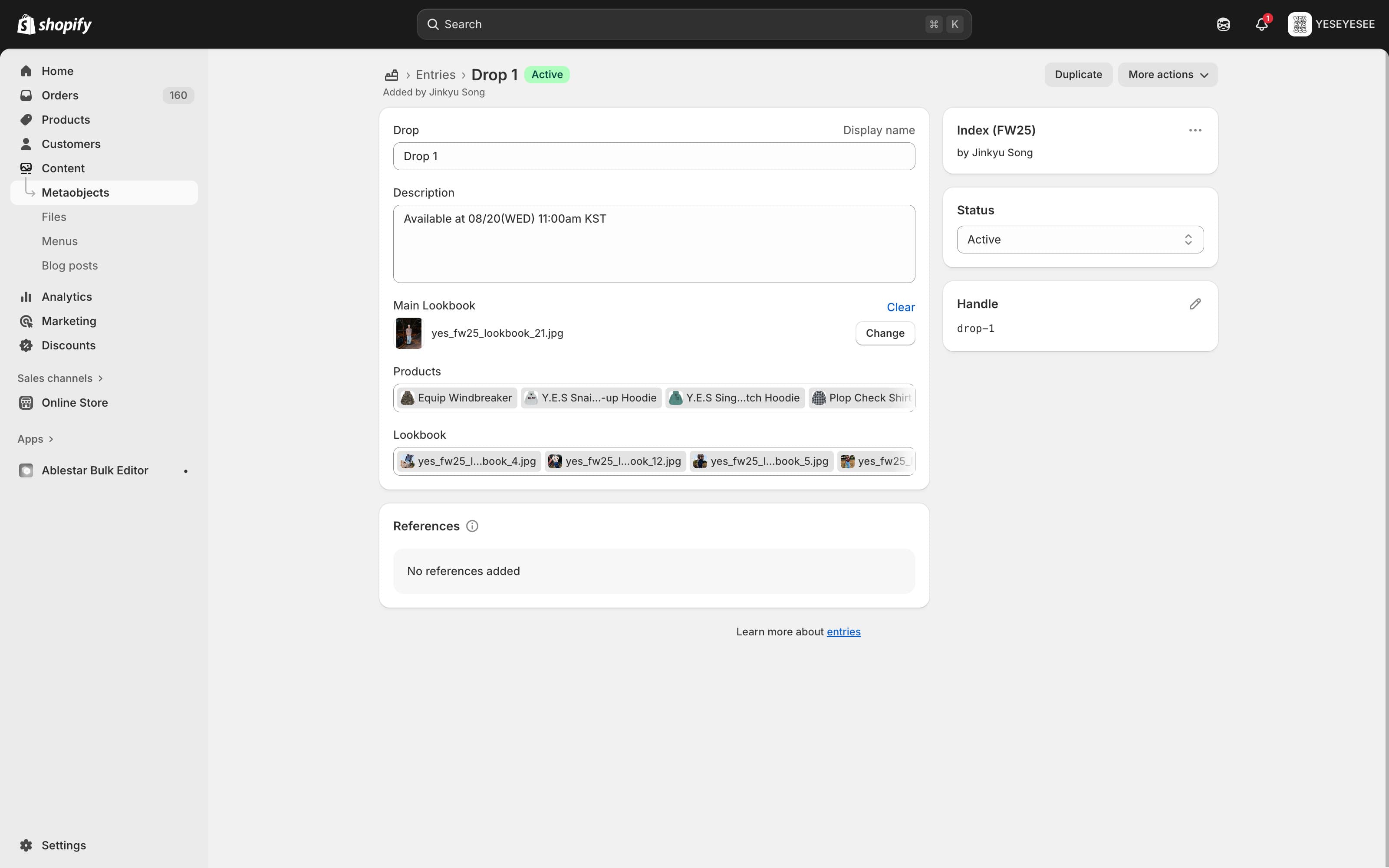The width and height of the screenshot is (1389, 868).
Task: Edit the handle with pencil icon
Action: pyautogui.click(x=1195, y=304)
